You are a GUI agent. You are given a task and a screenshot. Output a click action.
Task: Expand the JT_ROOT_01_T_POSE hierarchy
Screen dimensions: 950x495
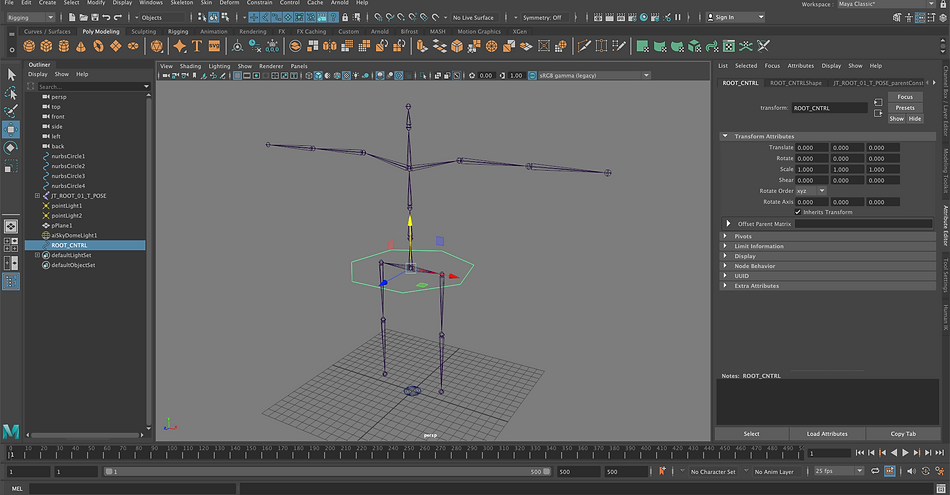pos(37,196)
